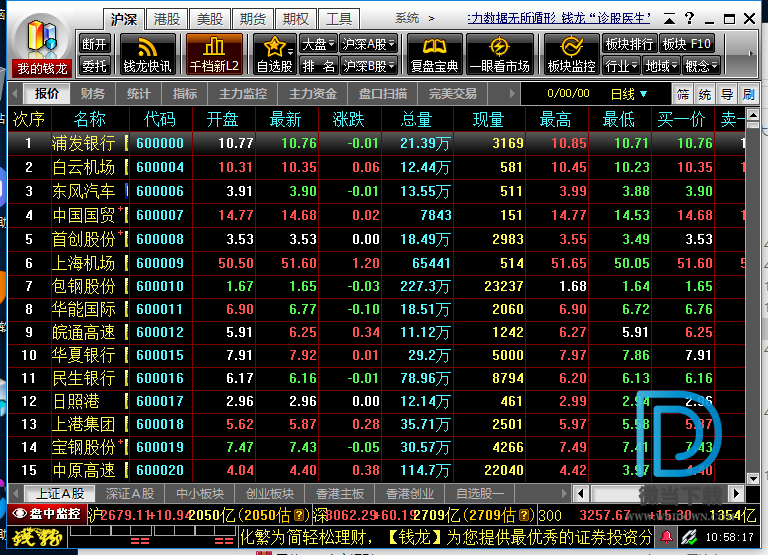
Task: Click the collapse toolbar triangle icon
Action: [x=669, y=19]
